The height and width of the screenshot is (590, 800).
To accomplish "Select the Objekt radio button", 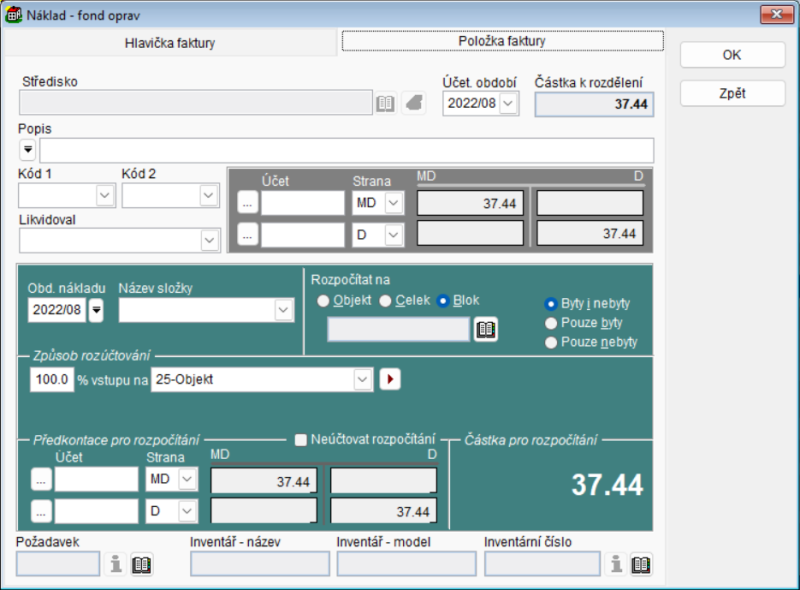I will tap(323, 301).
